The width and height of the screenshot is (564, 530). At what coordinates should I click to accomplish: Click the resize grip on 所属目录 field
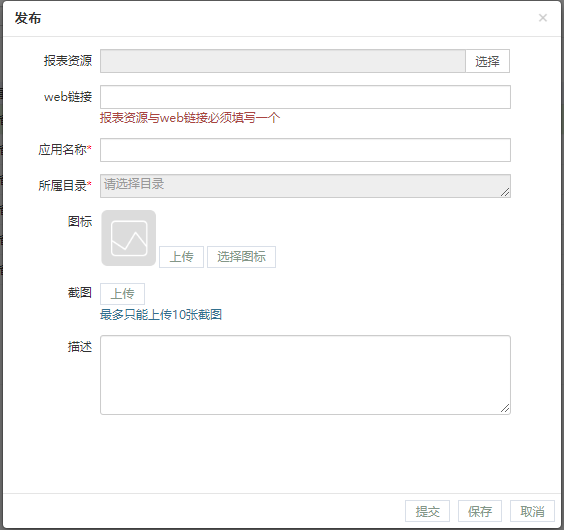(505, 192)
